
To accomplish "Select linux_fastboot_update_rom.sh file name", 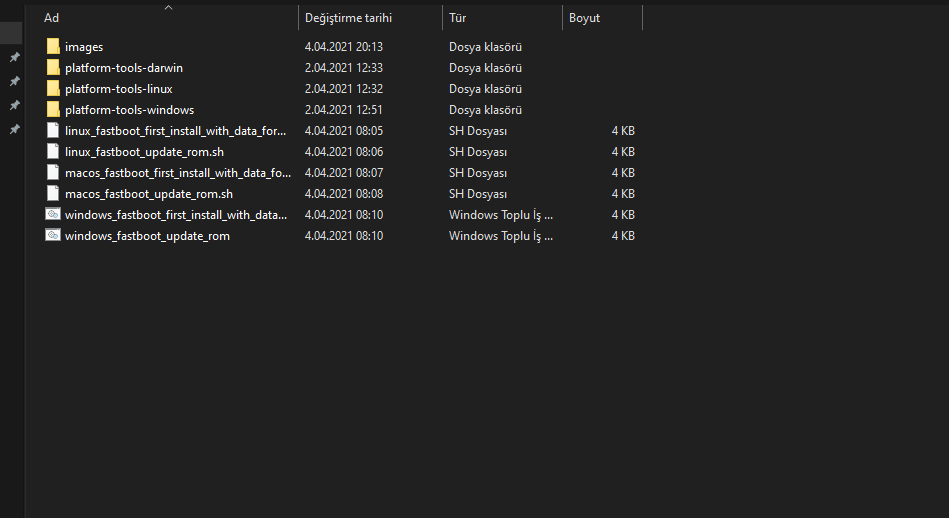I will (x=145, y=151).
